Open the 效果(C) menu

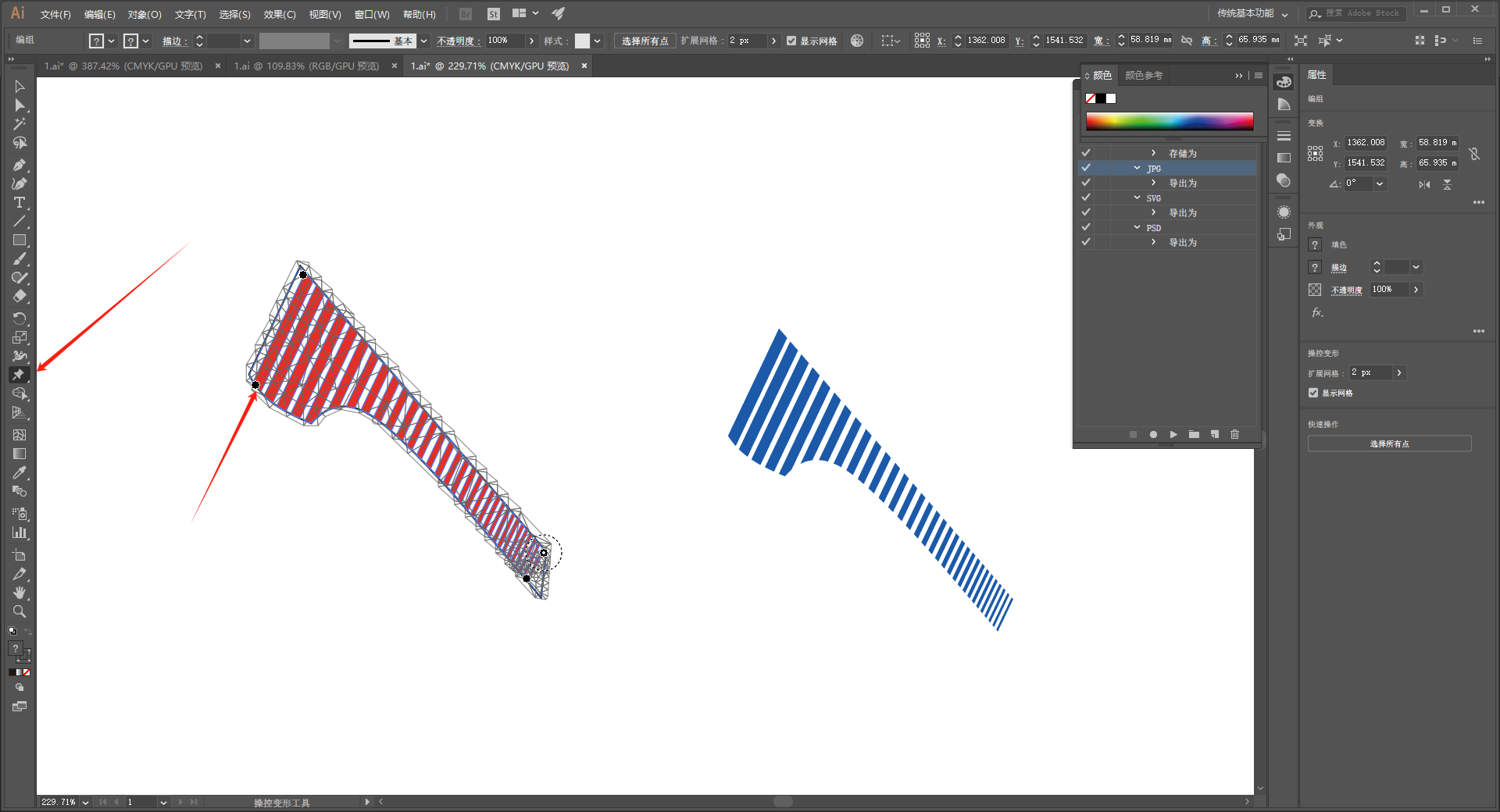click(x=279, y=14)
